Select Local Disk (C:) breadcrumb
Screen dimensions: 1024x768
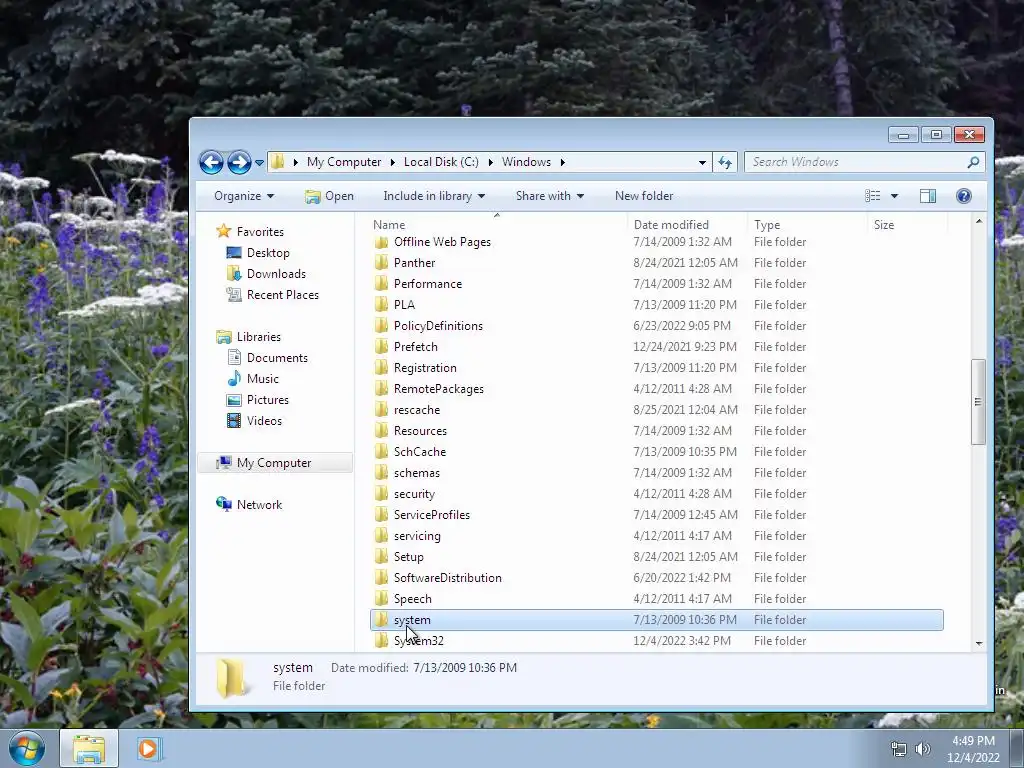pos(441,162)
